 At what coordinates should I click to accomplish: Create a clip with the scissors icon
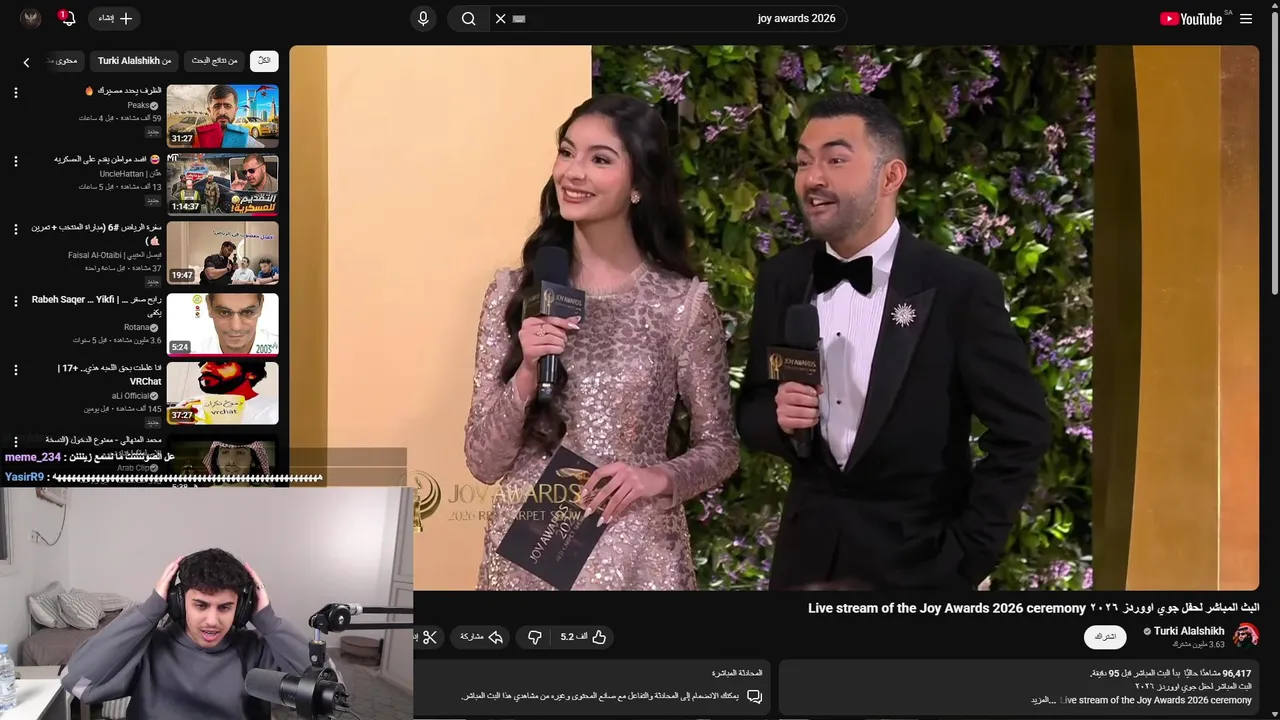(x=430, y=637)
